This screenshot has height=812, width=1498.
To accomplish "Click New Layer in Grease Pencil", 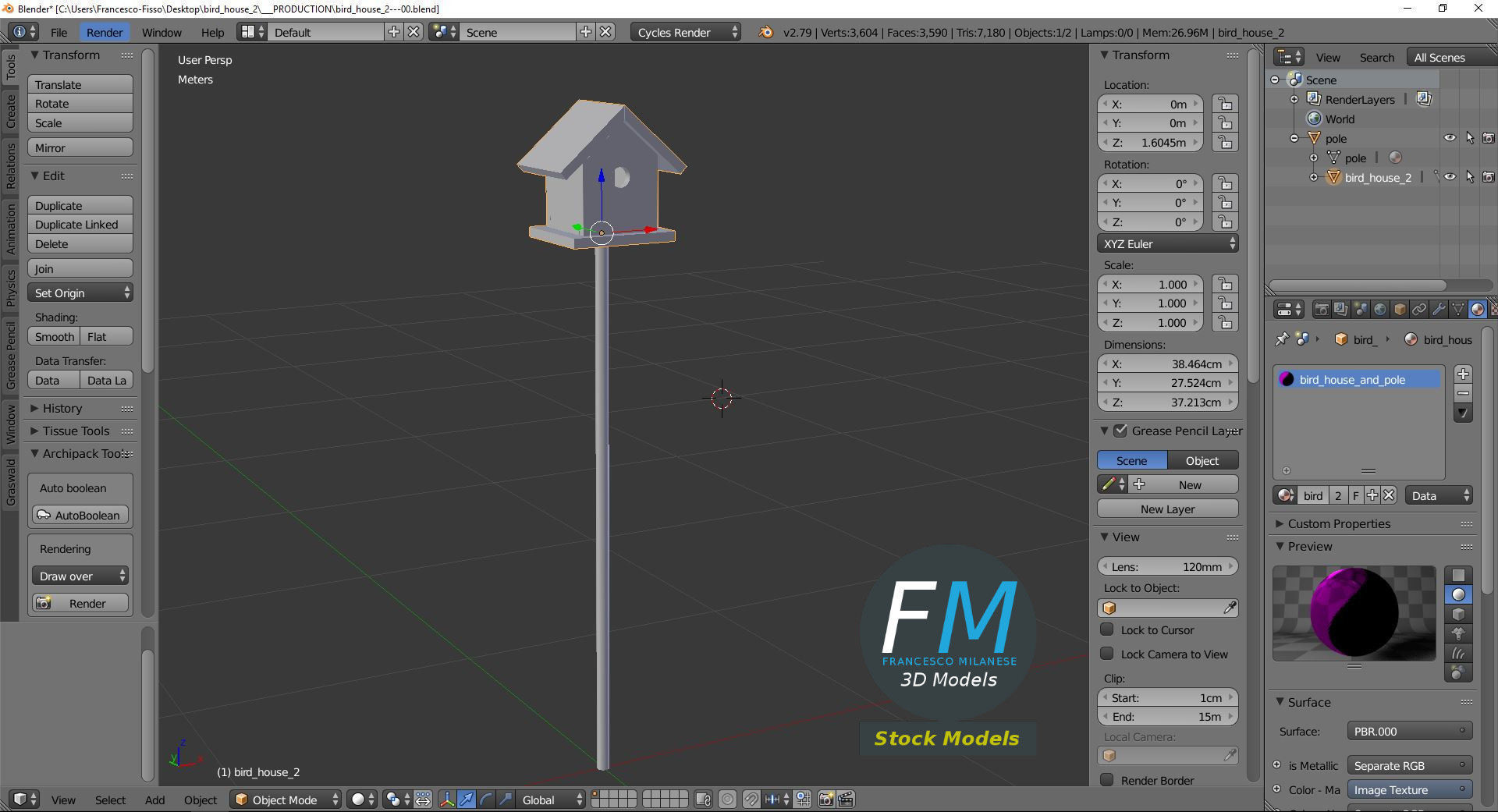I will (1167, 509).
